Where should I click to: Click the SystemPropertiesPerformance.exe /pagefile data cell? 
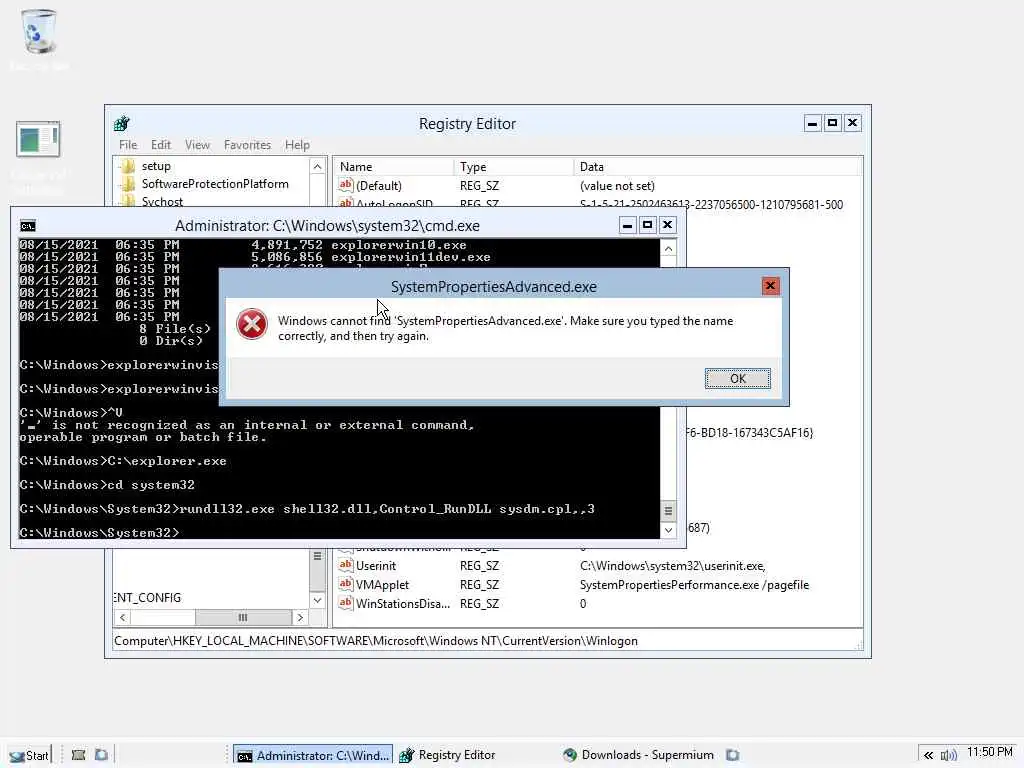tap(694, 584)
